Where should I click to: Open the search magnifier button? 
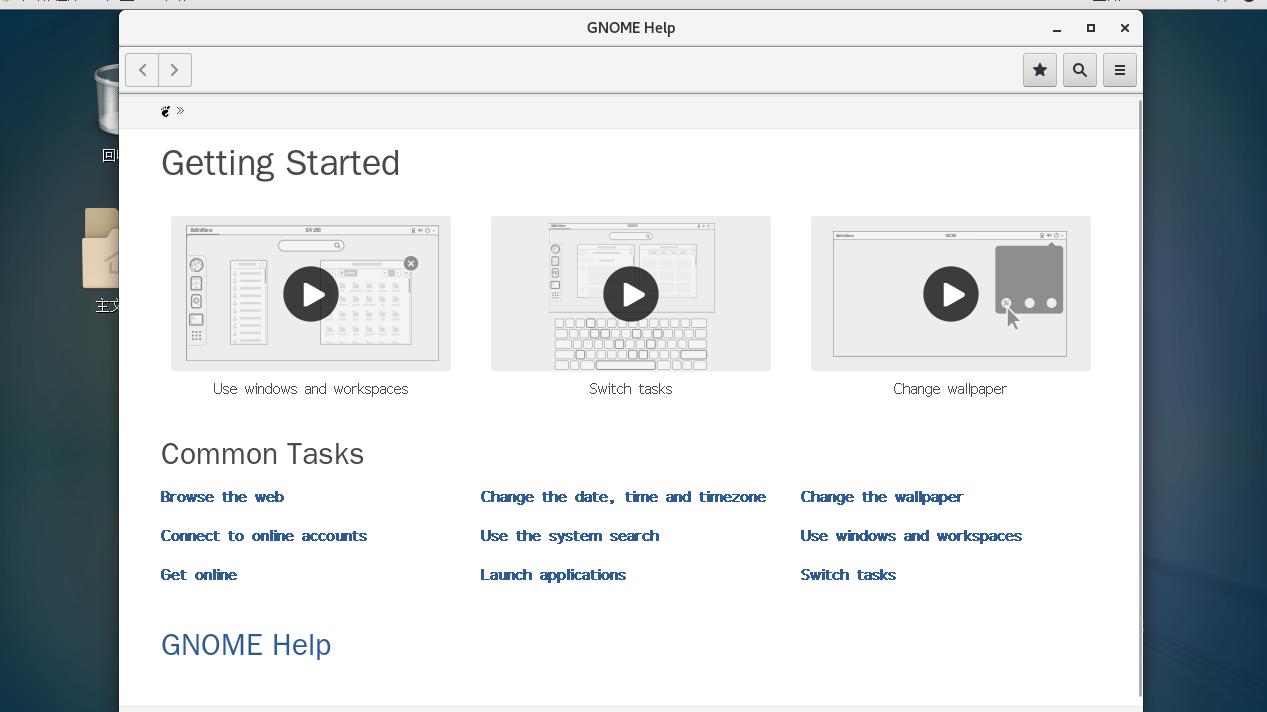[1080, 70]
